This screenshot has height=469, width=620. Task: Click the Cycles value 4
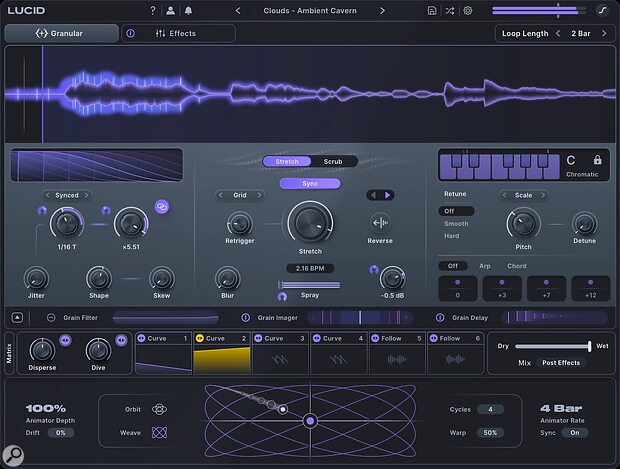coord(490,409)
